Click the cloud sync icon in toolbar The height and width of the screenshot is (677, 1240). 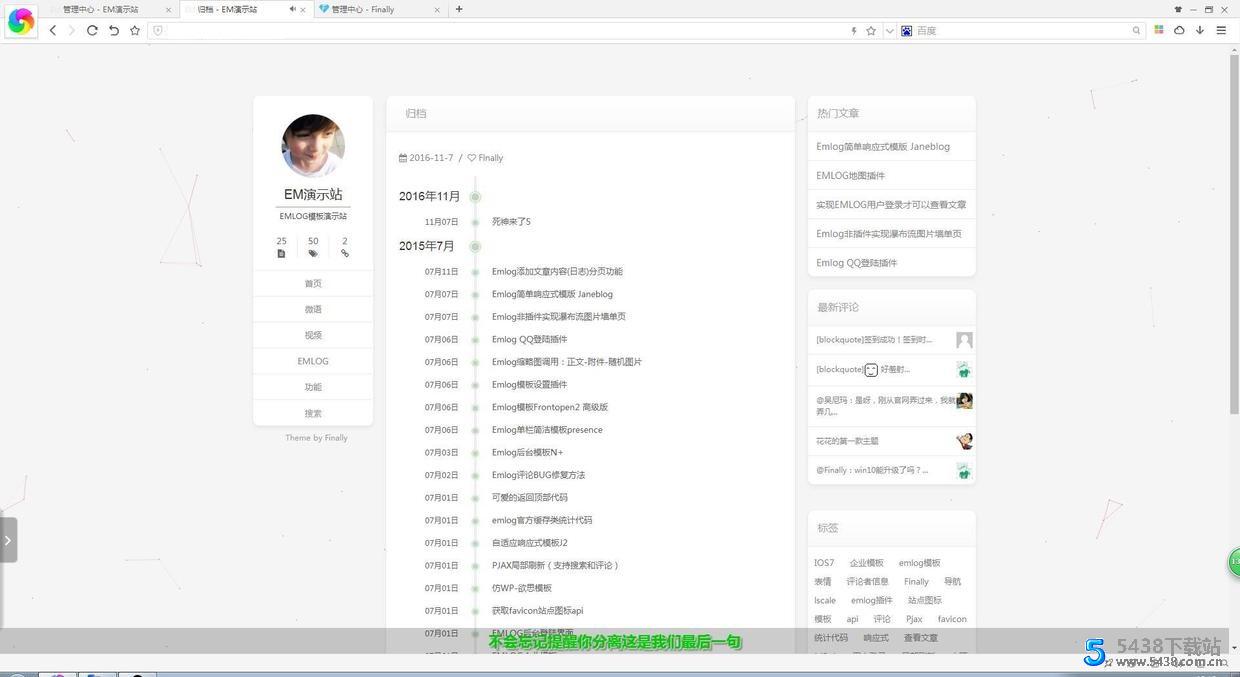tap(1179, 30)
